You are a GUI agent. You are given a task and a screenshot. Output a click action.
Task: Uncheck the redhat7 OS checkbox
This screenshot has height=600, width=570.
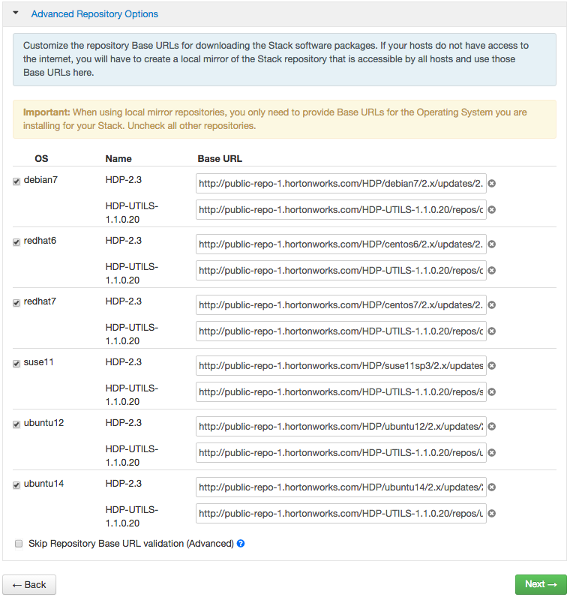[16, 303]
